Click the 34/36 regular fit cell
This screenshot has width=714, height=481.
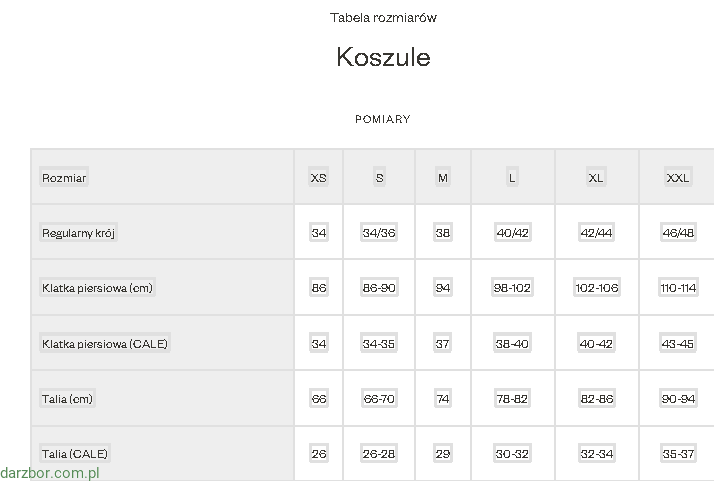379,233
